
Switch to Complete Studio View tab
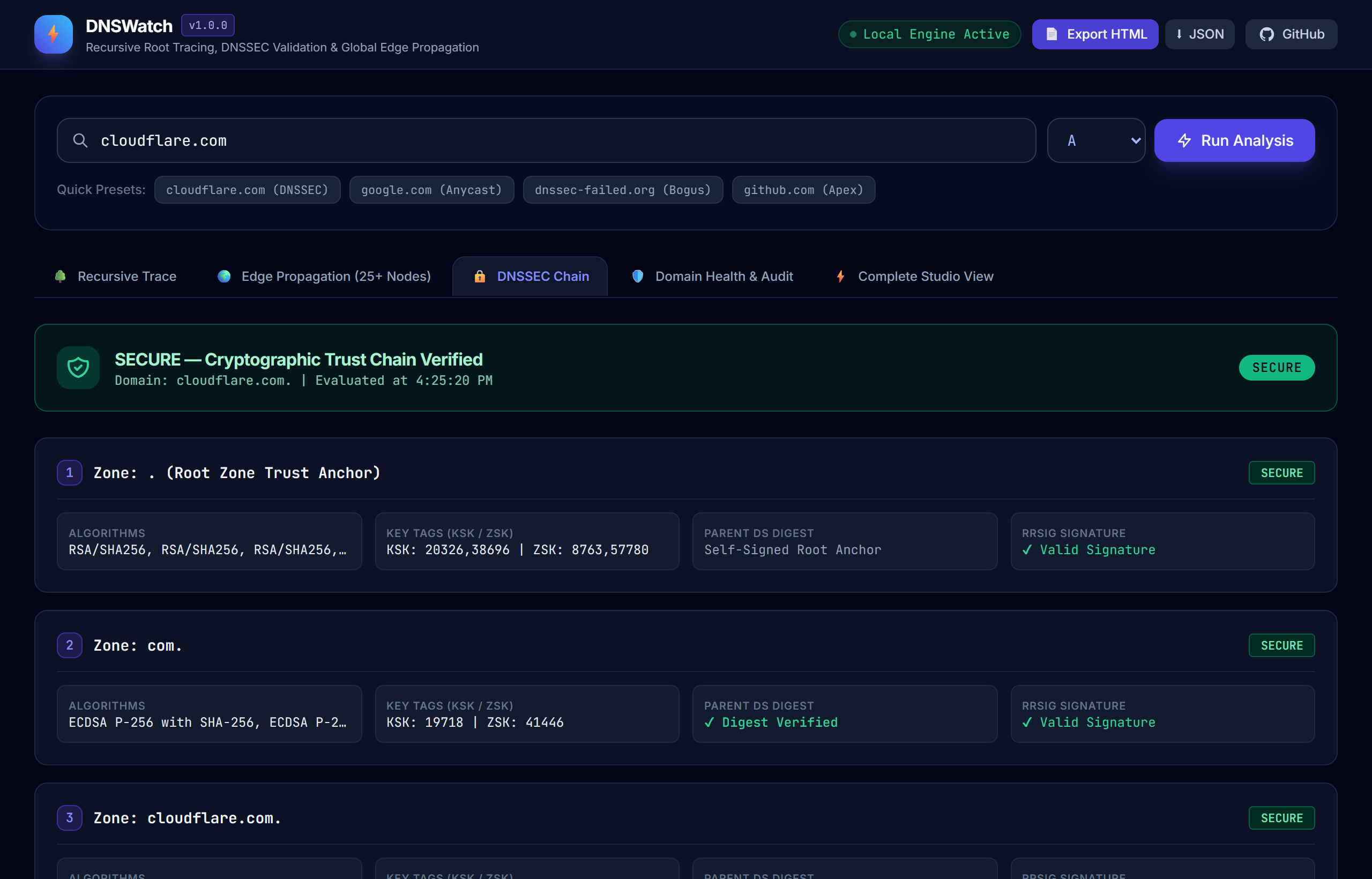point(914,276)
